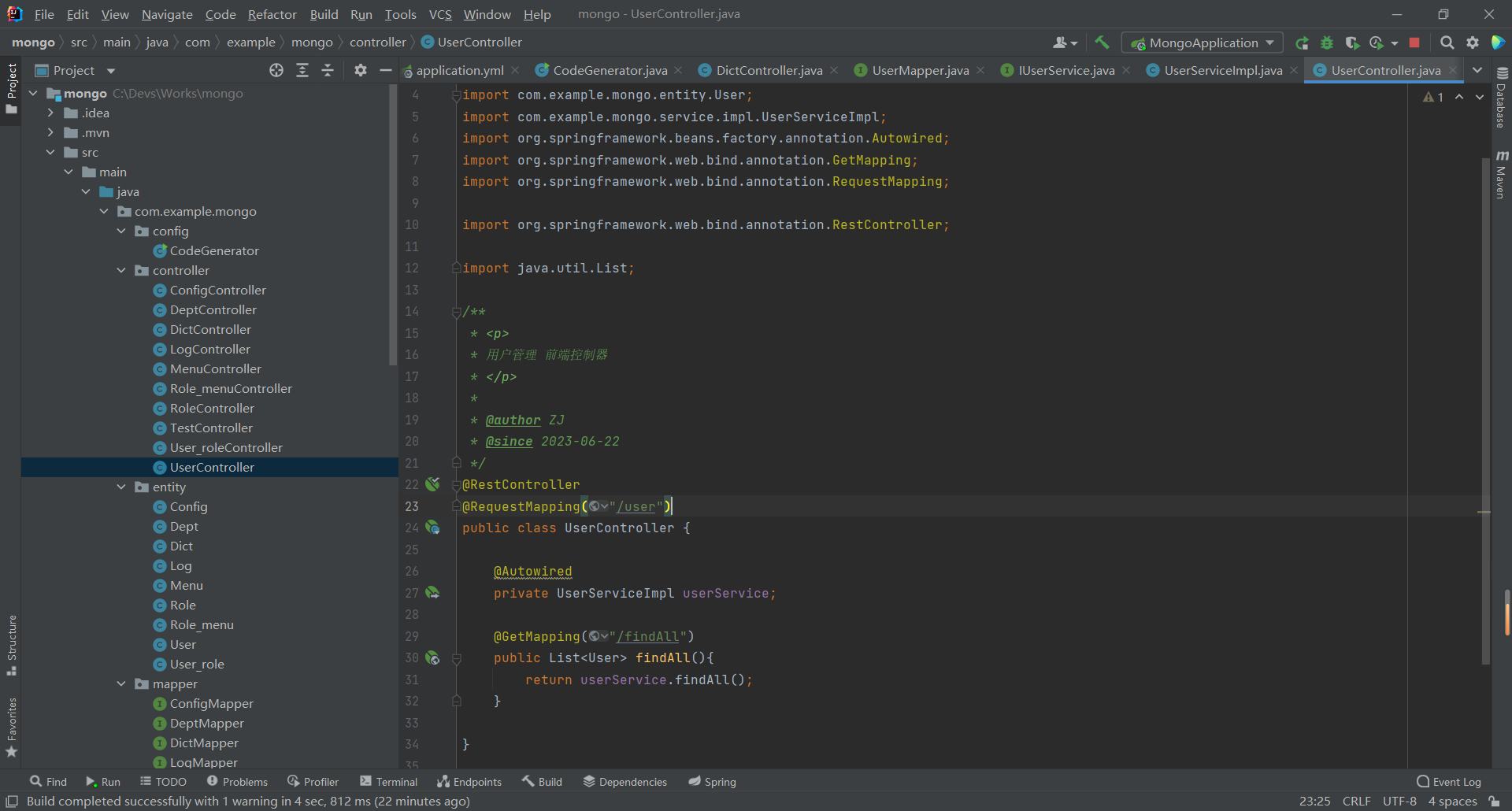Click the Project tree vertical scrollbar

coord(393,224)
